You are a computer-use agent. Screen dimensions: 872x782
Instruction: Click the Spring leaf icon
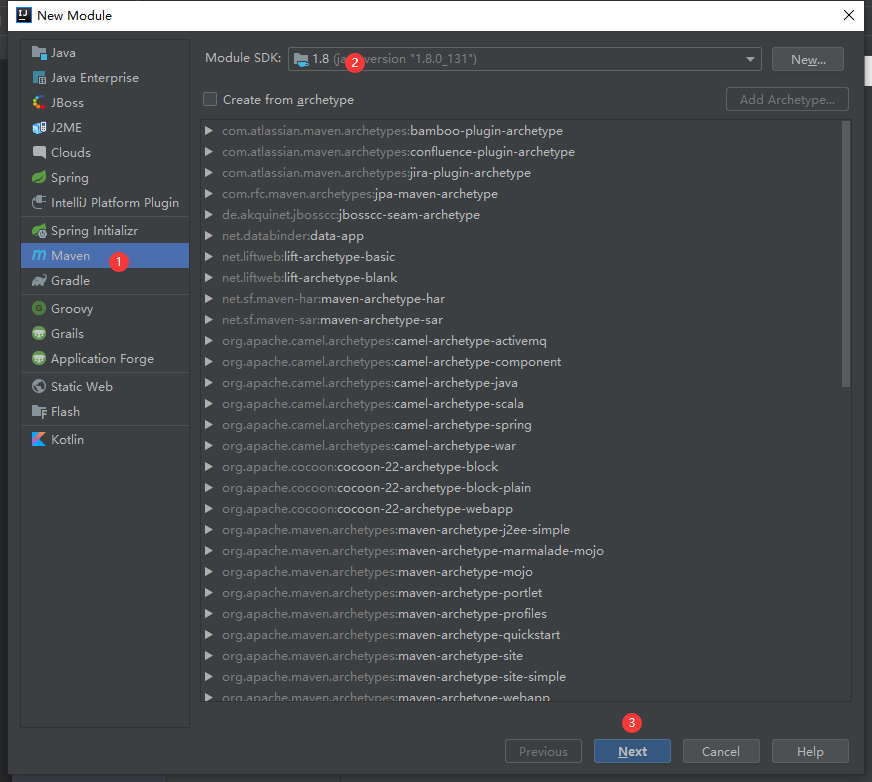pos(39,177)
